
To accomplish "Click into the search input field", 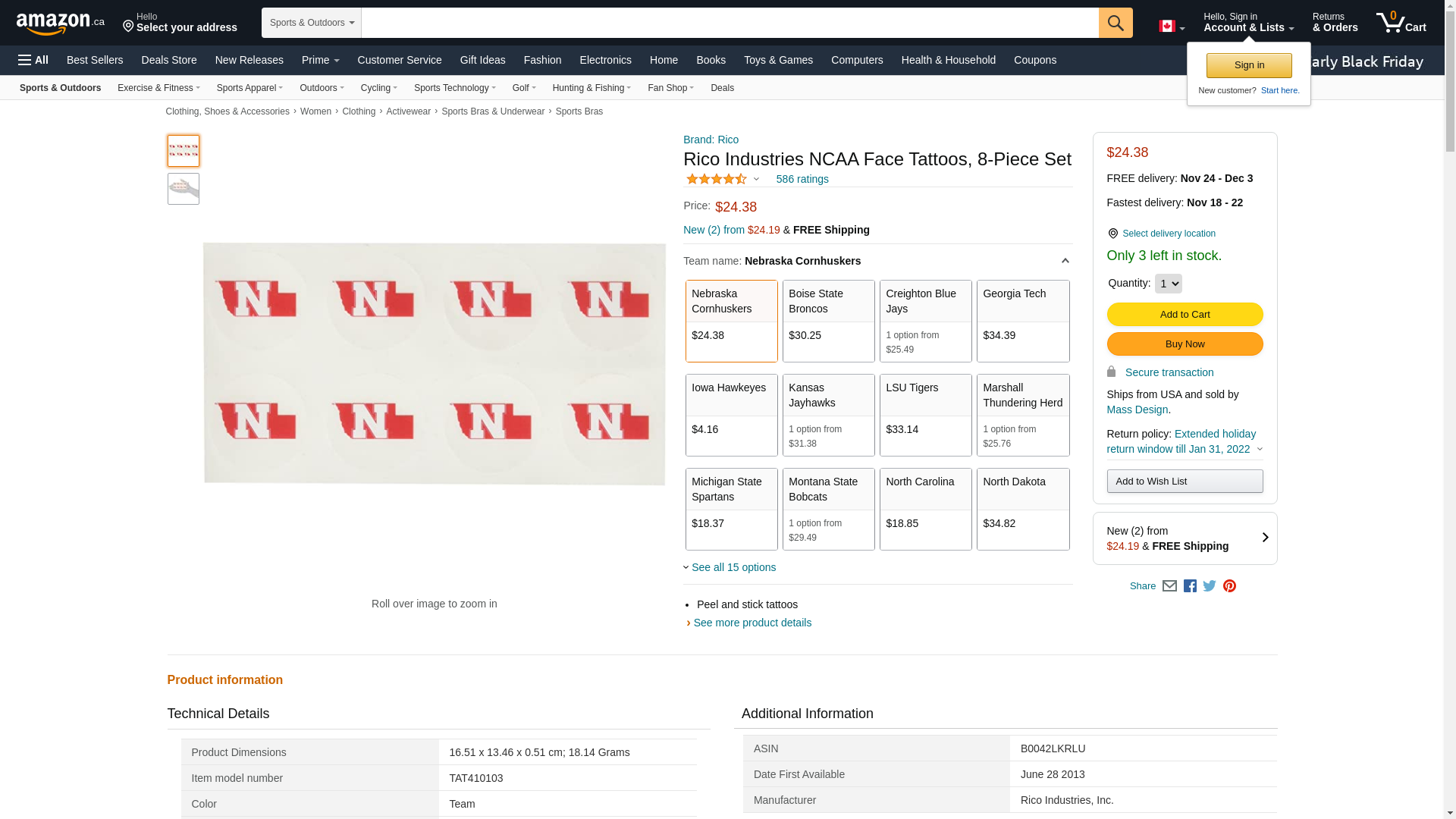I will (x=730, y=23).
